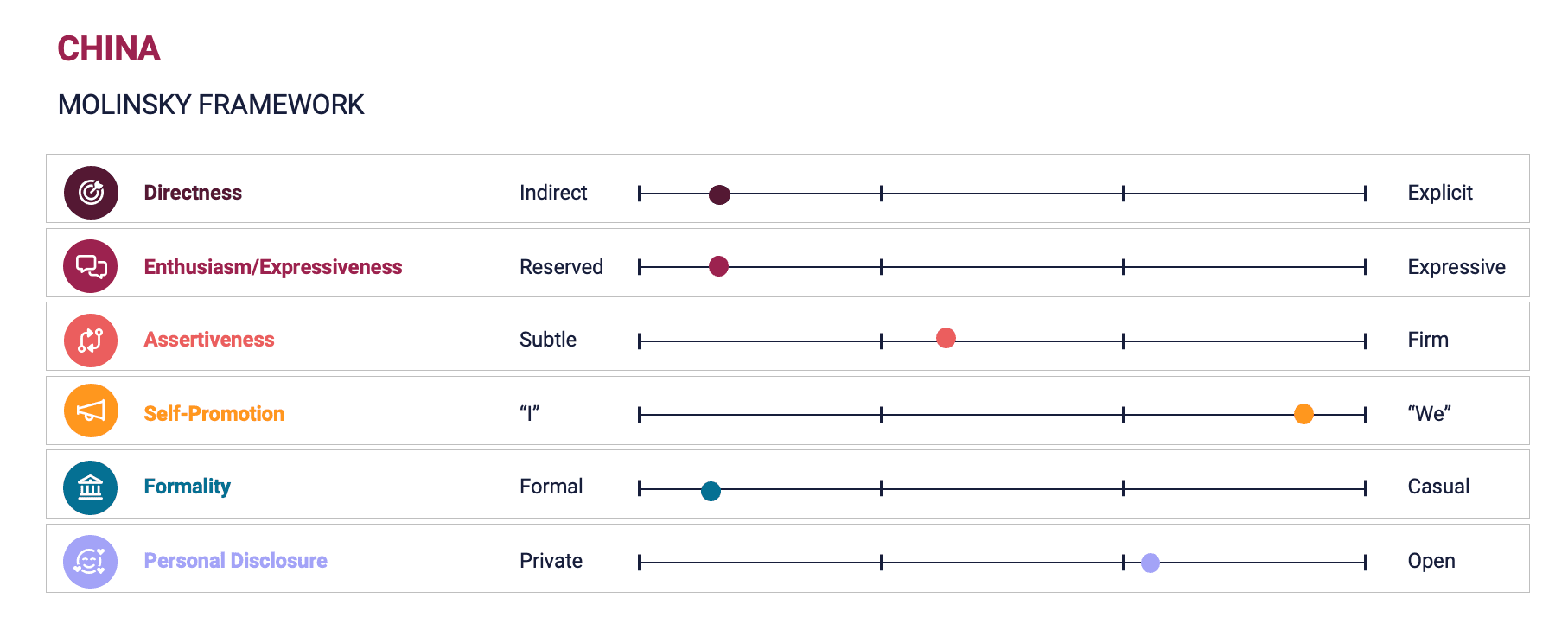Screen dimensions: 1568x643
Task: Select the Directness slider dot
Action: pyautogui.click(x=719, y=194)
